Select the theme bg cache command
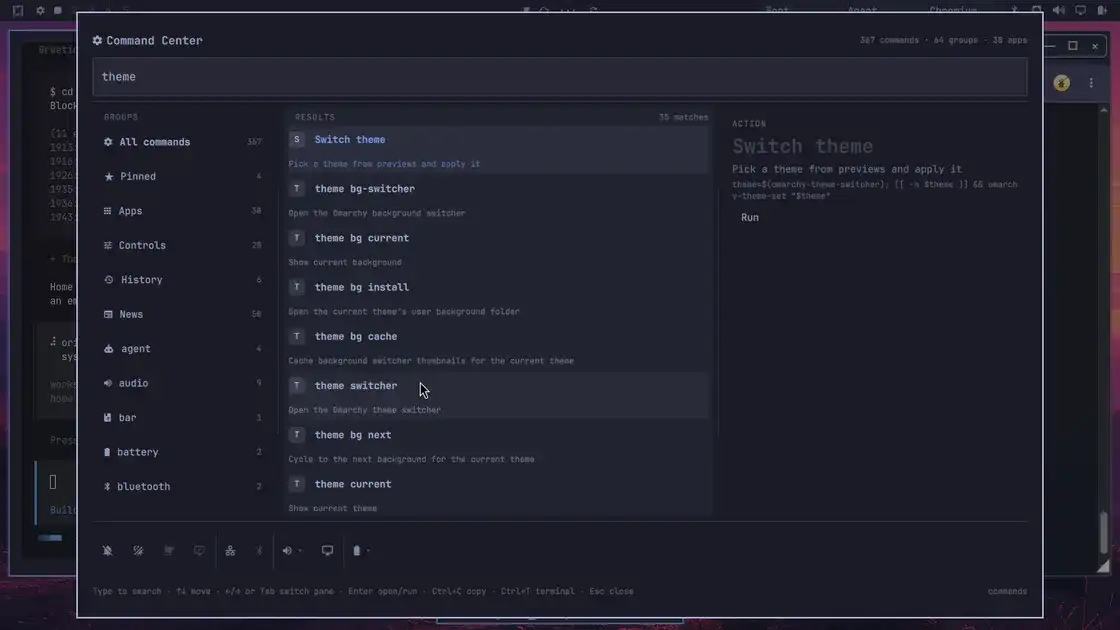Viewport: 1120px width, 630px height. click(498, 348)
